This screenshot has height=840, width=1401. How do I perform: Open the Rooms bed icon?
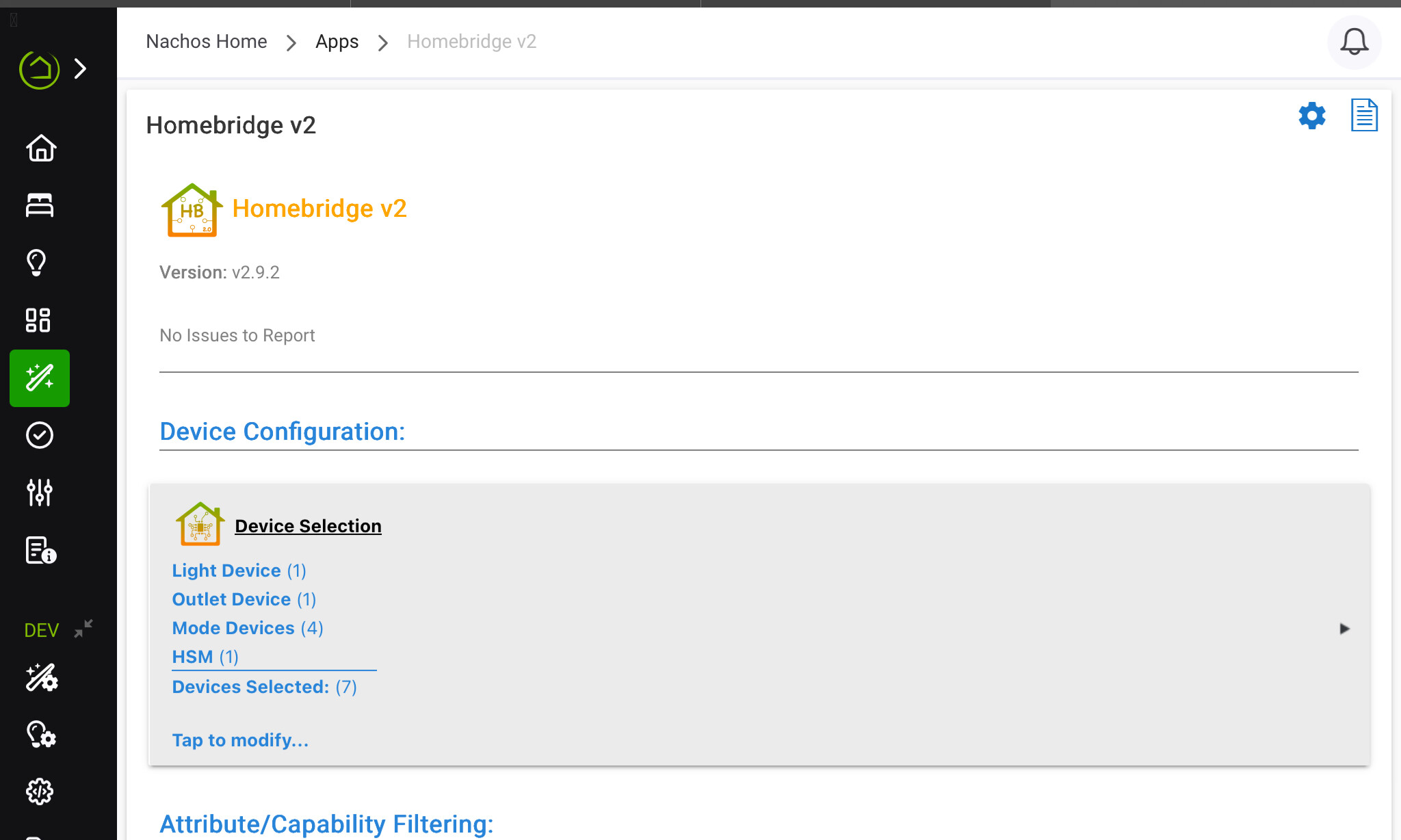point(40,205)
